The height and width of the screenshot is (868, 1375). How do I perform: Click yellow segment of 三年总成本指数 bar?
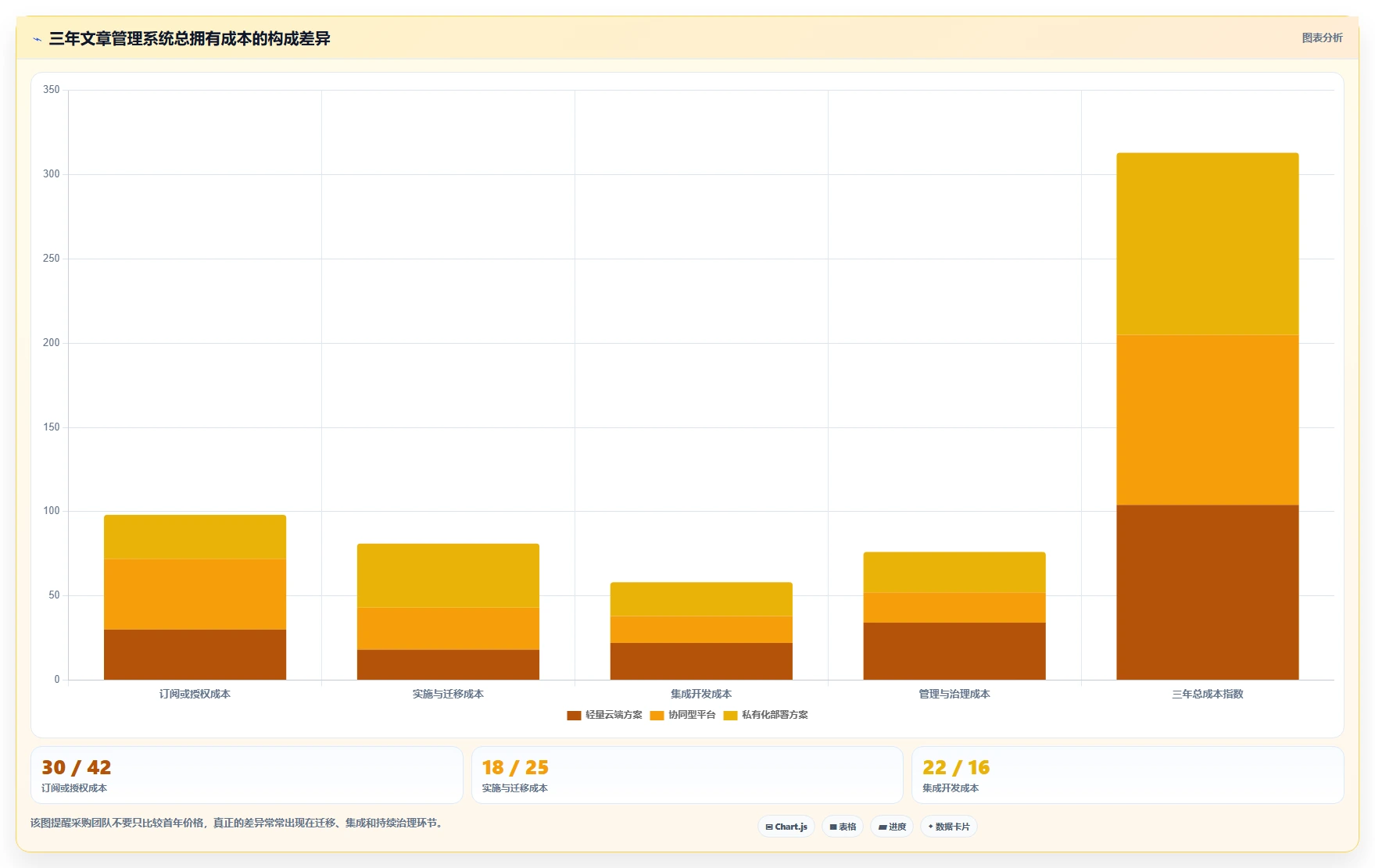(x=1208, y=244)
